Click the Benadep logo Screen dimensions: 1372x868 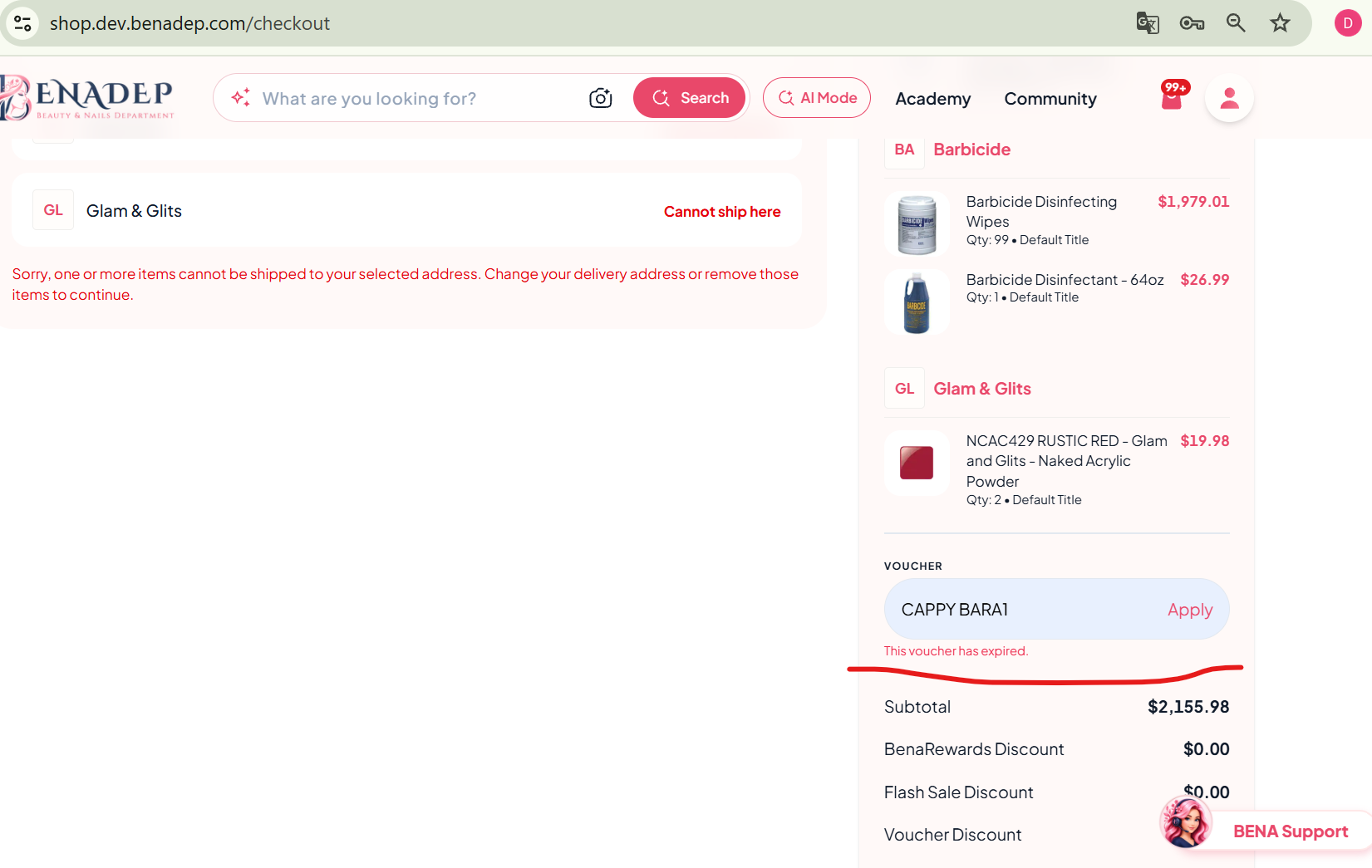(x=87, y=98)
